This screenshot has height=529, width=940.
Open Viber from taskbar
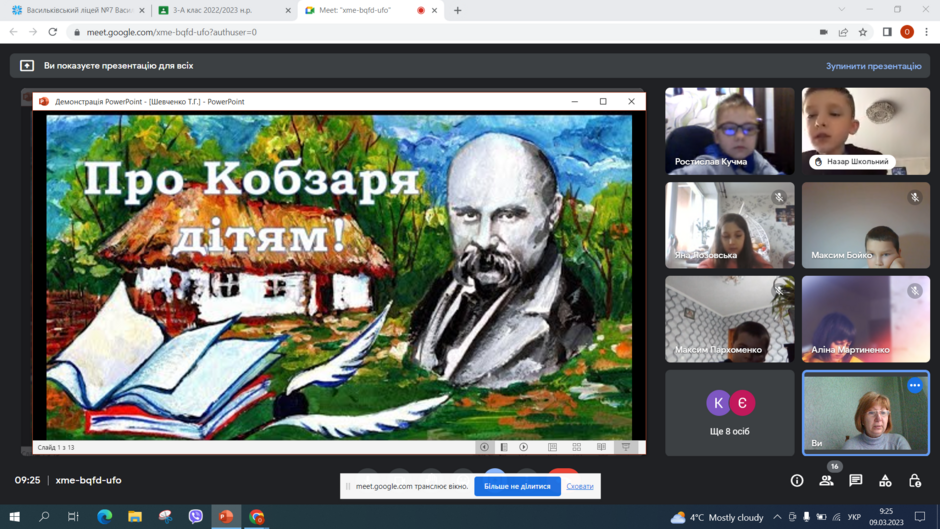(x=195, y=516)
